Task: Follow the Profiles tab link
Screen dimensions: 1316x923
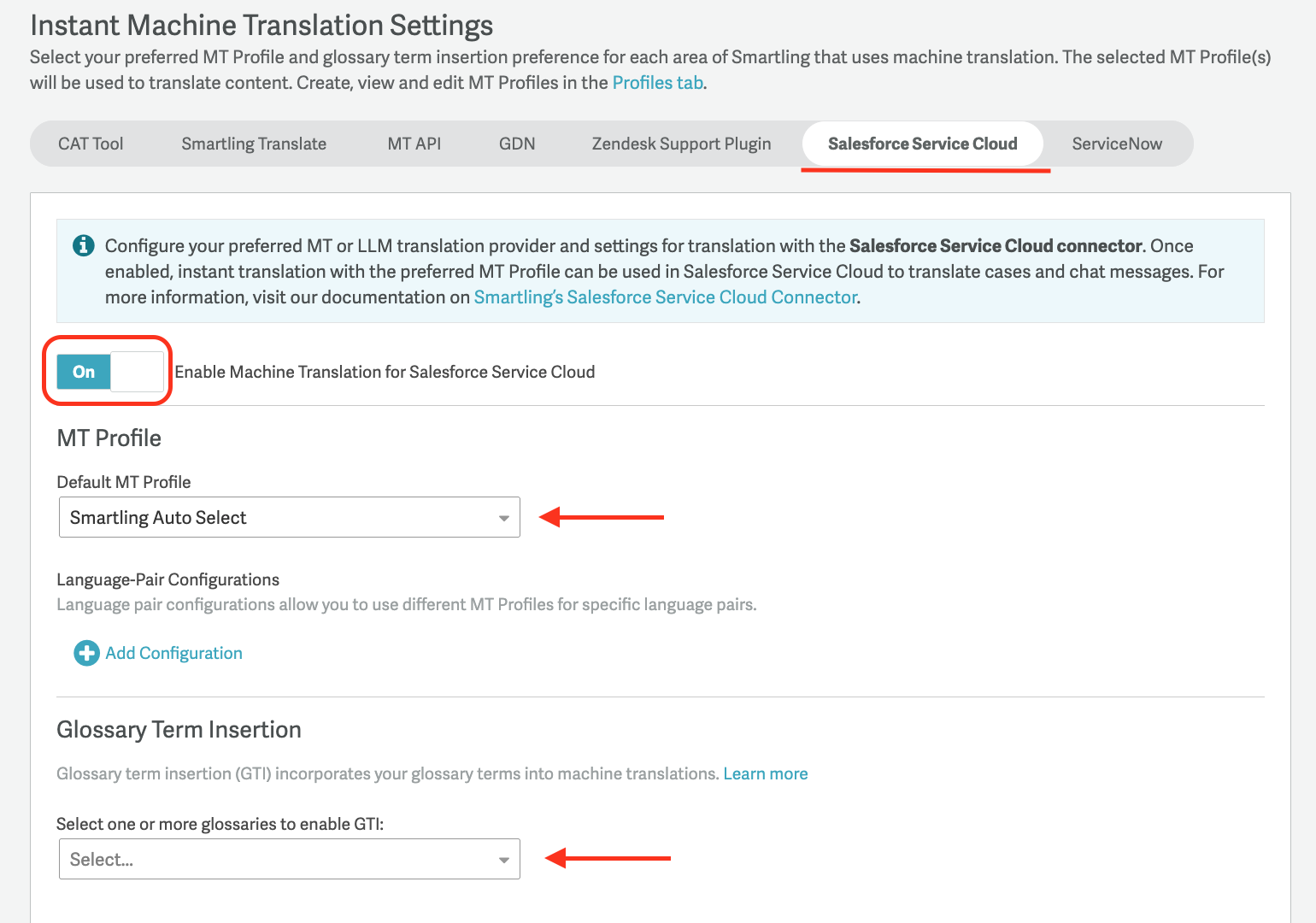Action: [x=657, y=83]
